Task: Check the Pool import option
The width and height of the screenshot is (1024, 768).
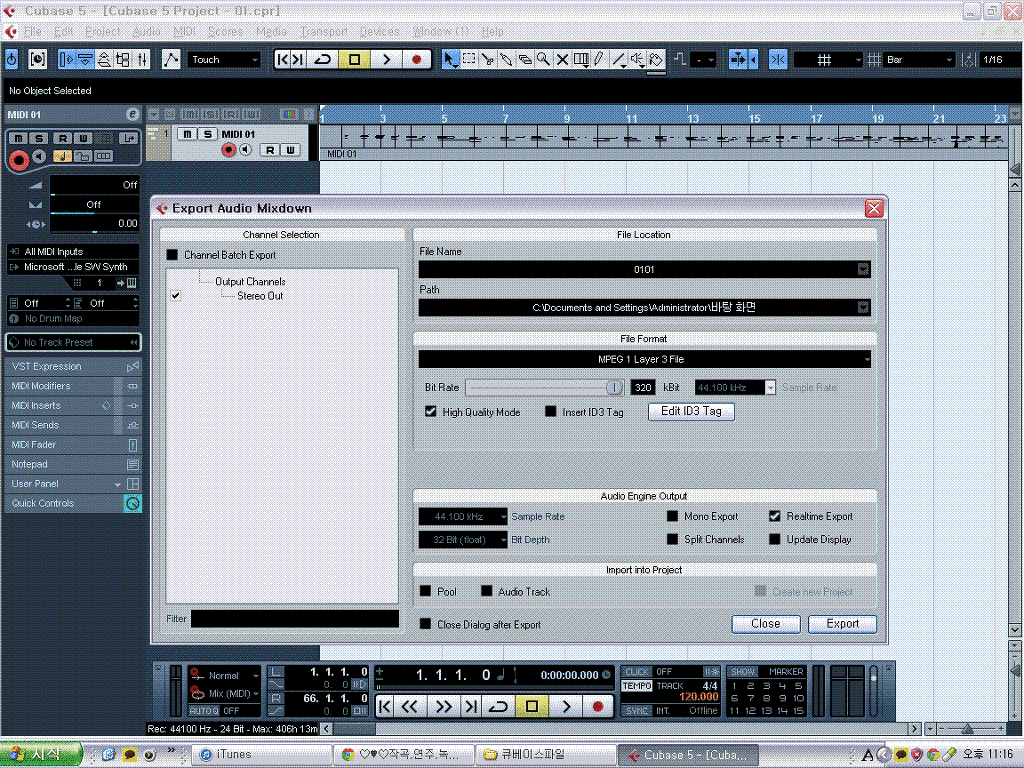Action: [x=425, y=591]
